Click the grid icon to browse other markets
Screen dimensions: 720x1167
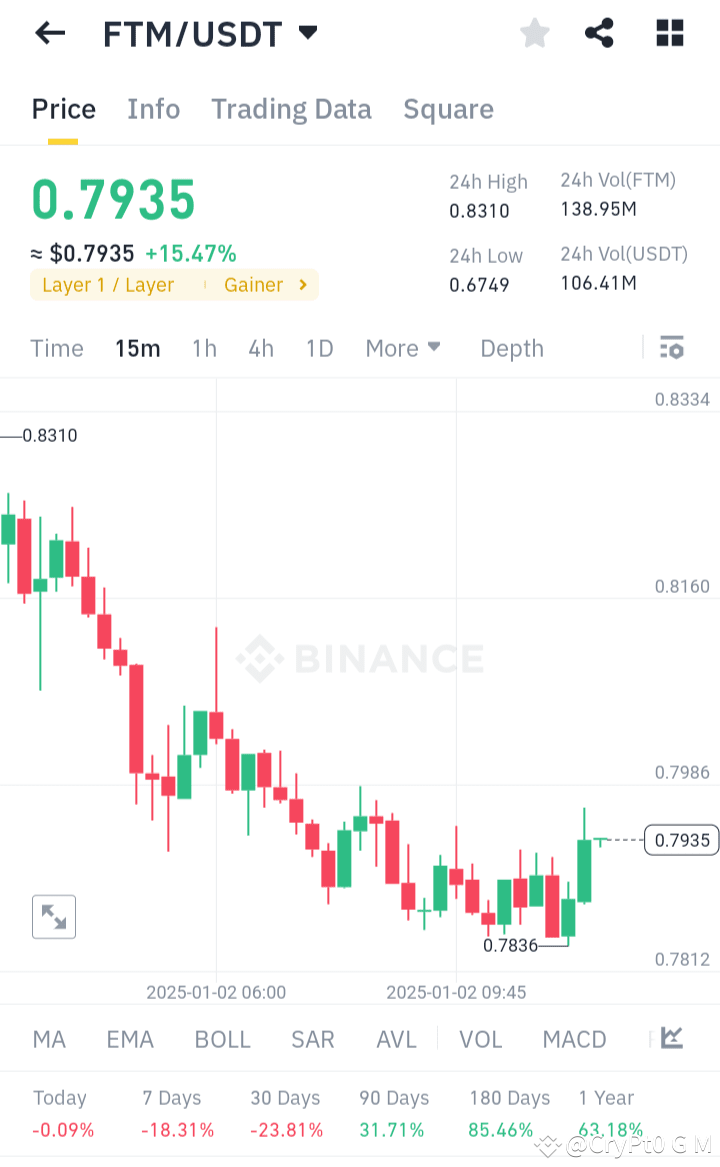coord(669,33)
